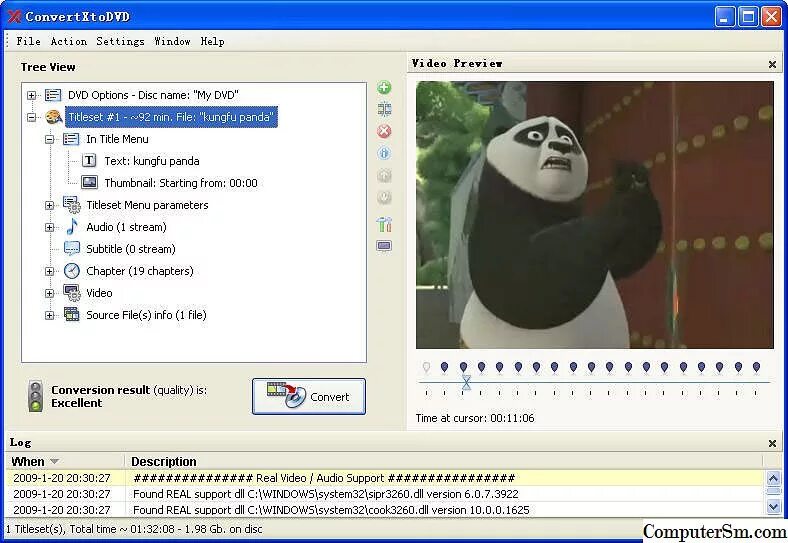The image size is (788, 543).
Task: Minimize the ConvertXtoDVD window
Action: (724, 17)
